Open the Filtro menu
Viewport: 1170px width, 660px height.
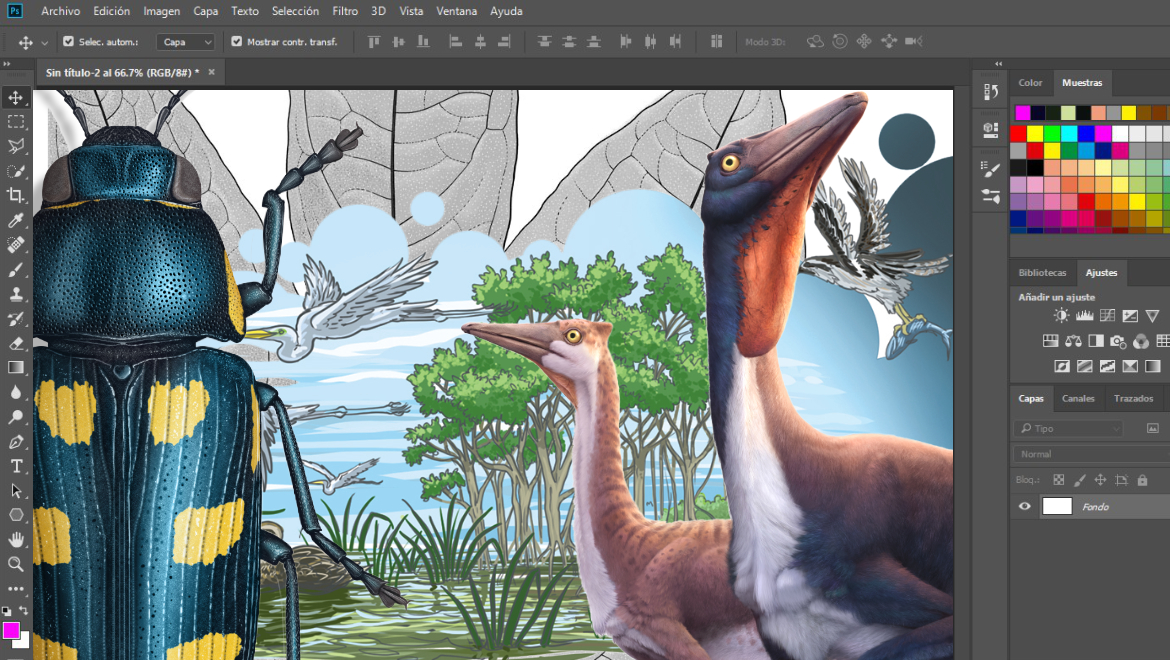[345, 11]
